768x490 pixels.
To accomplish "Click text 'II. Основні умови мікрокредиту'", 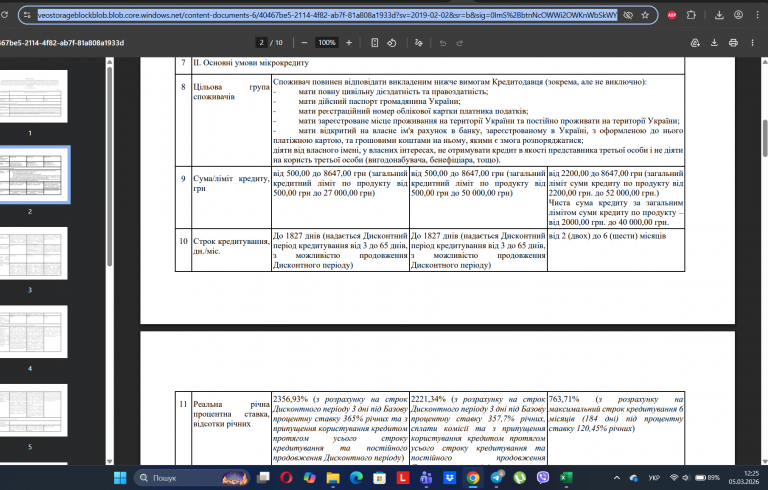I will (251, 63).
